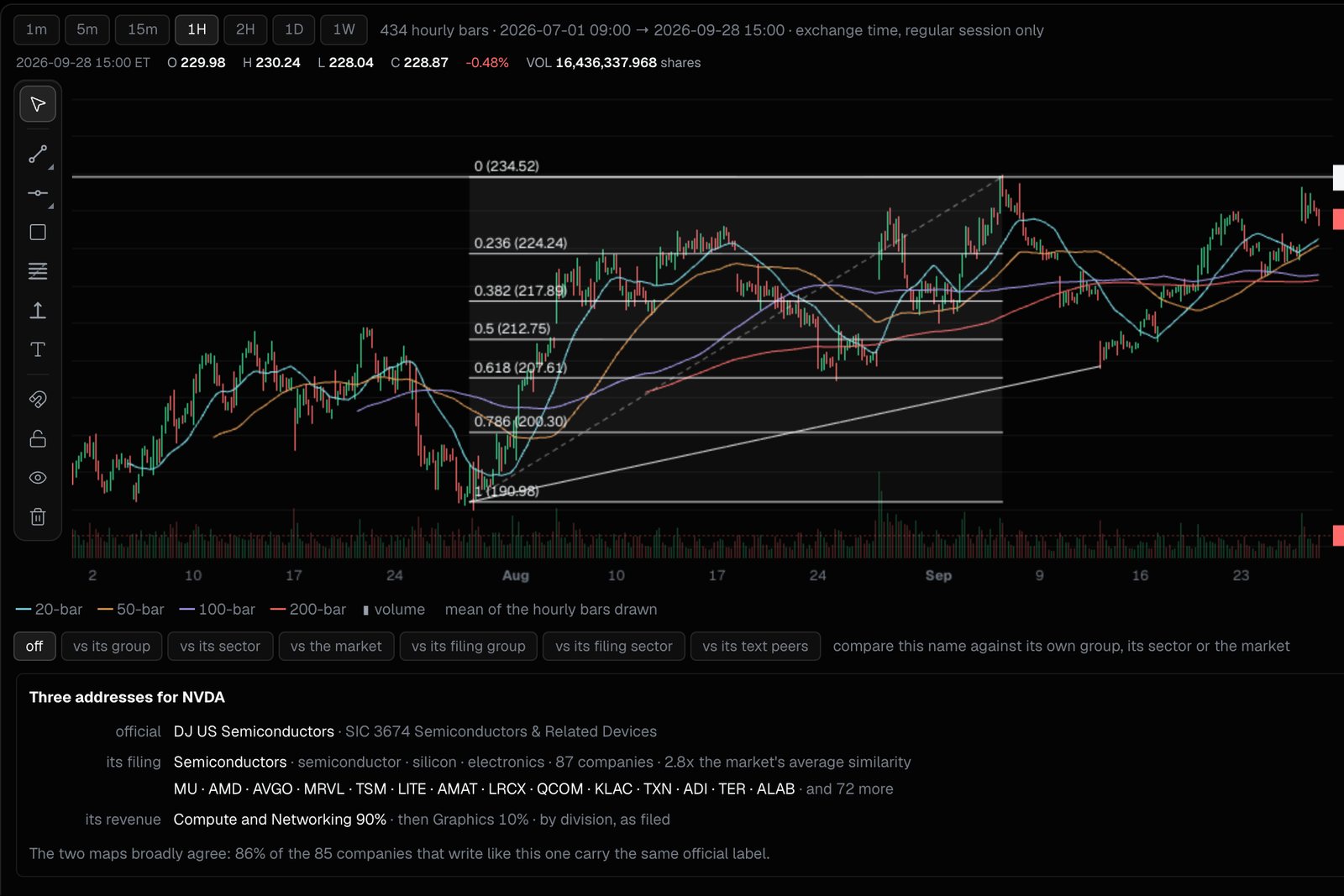Click the "DJ US Semiconductors" official label
The image size is (1344, 896).
pos(254,731)
